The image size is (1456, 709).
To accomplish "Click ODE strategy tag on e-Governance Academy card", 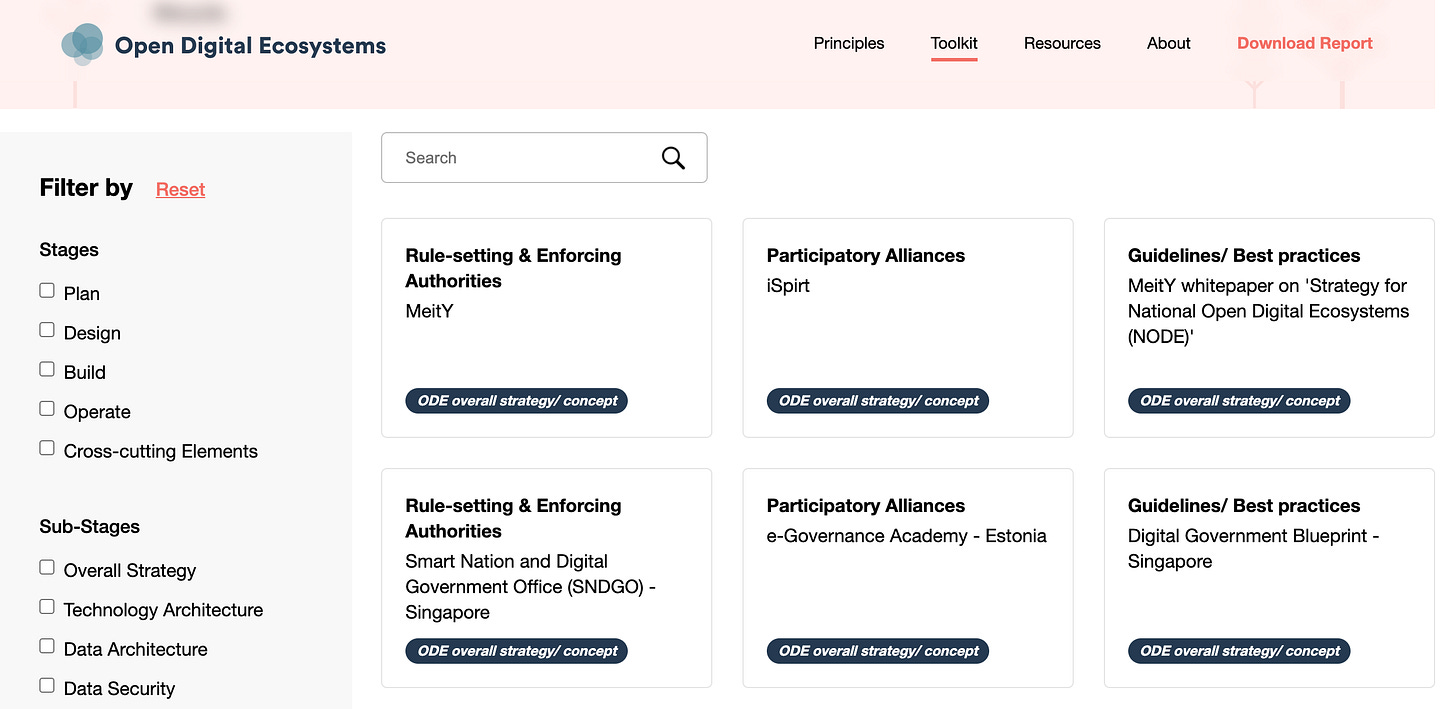I will pyautogui.click(x=878, y=651).
